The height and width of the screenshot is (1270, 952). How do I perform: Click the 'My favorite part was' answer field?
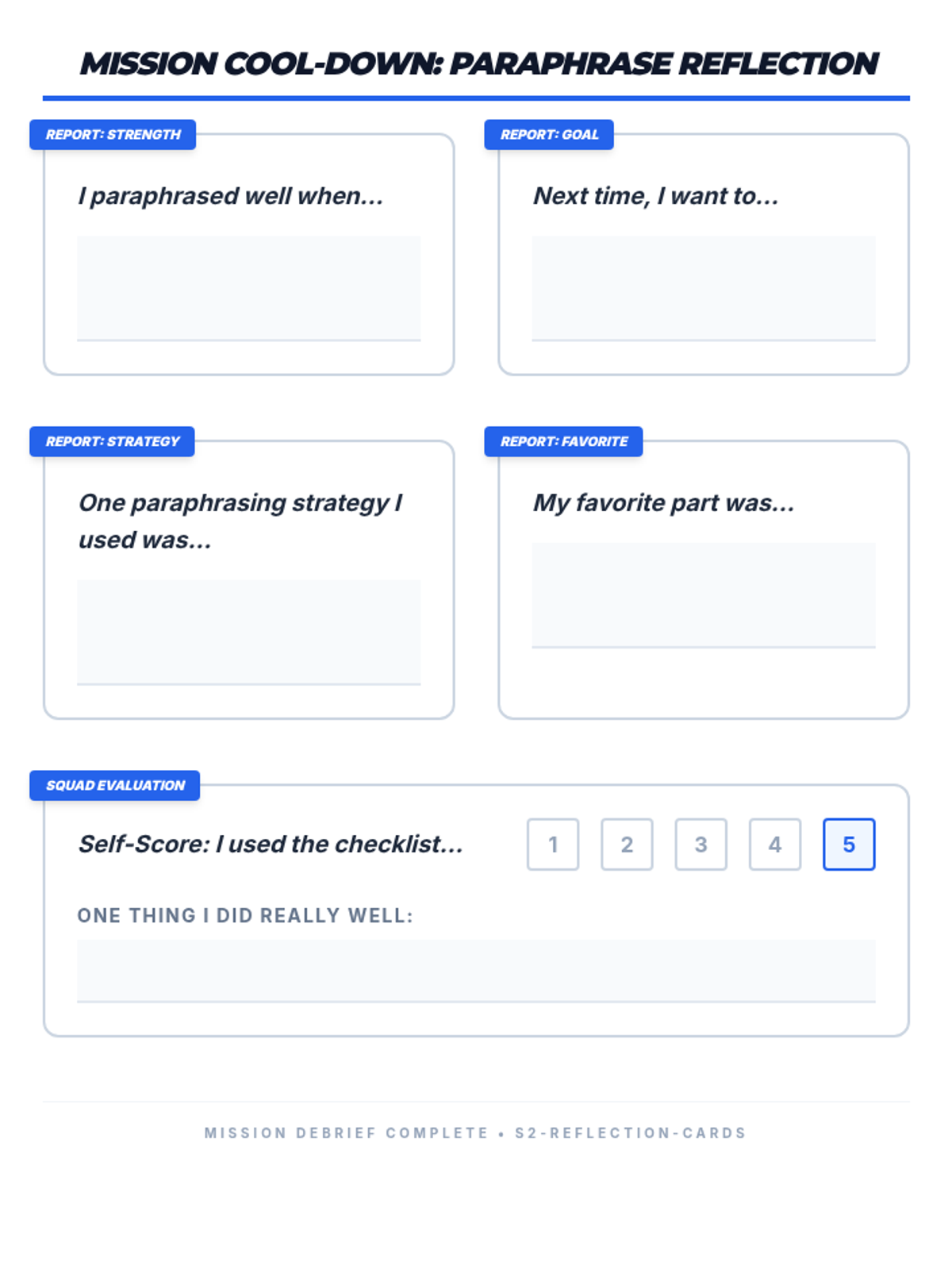click(x=704, y=595)
